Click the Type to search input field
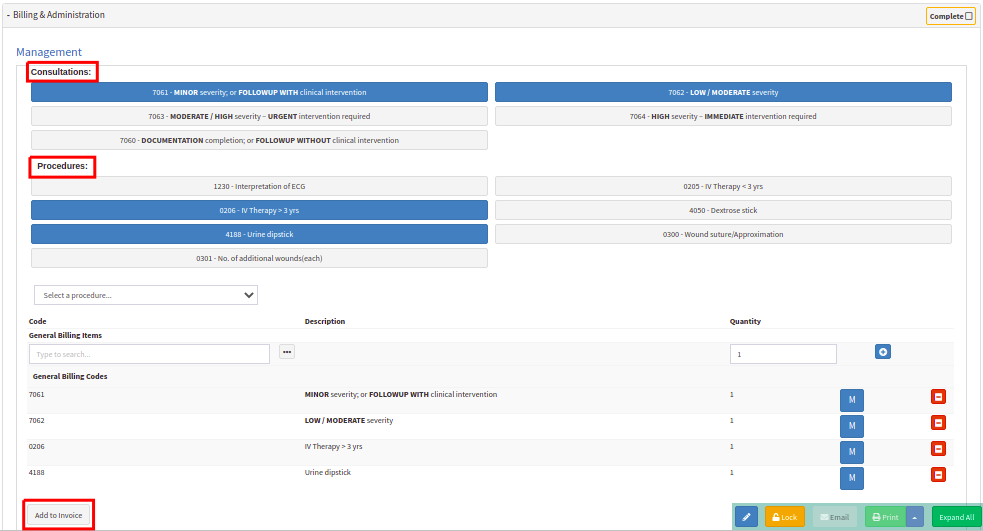The height and width of the screenshot is (531, 983). [149, 354]
